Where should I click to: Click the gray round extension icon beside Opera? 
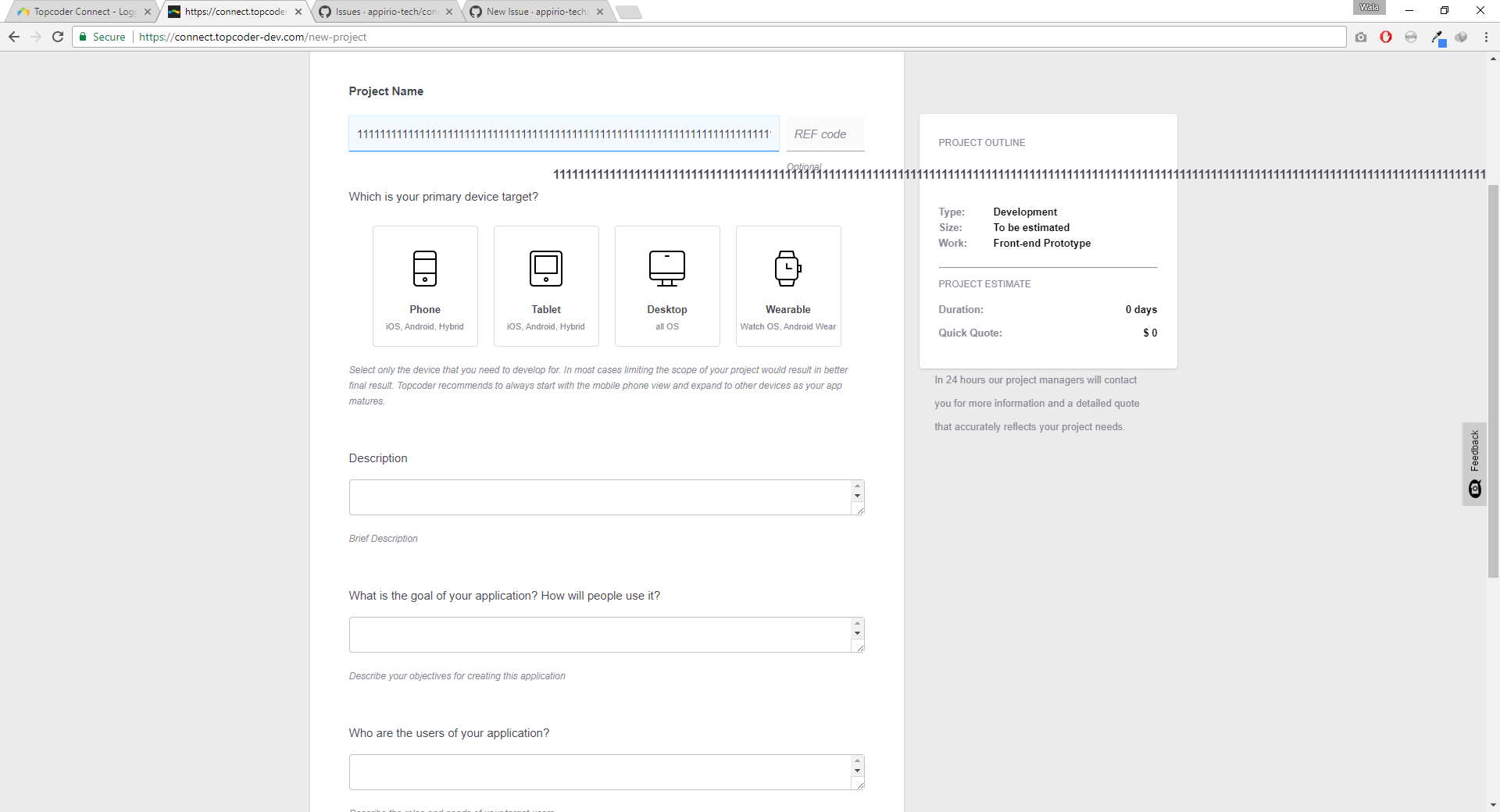coord(1411,37)
